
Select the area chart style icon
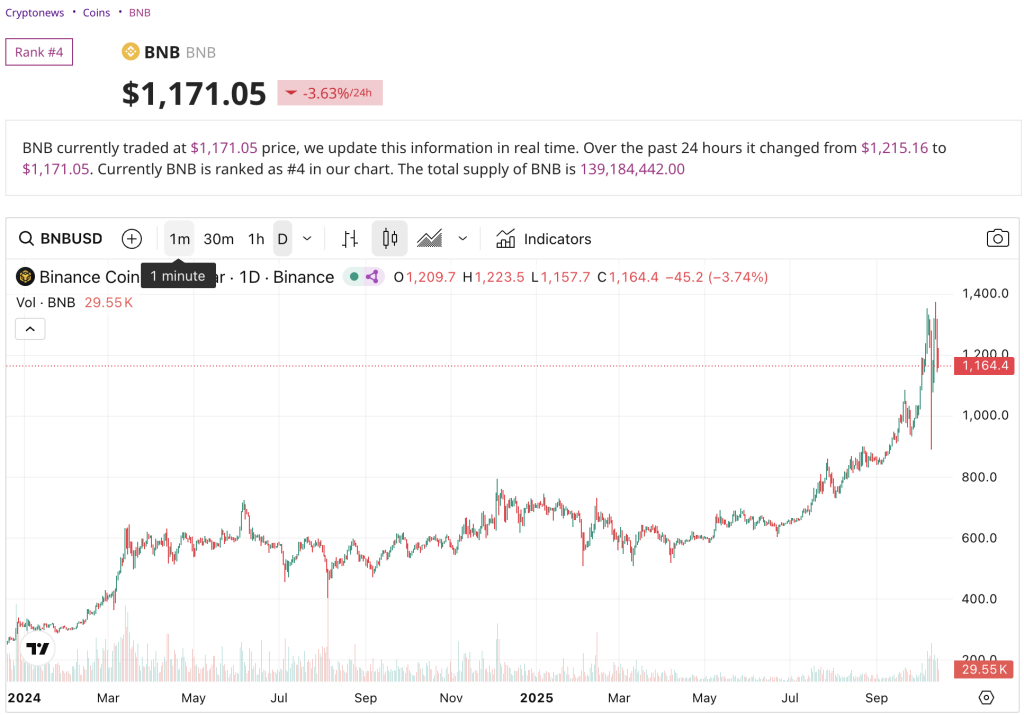click(430, 238)
